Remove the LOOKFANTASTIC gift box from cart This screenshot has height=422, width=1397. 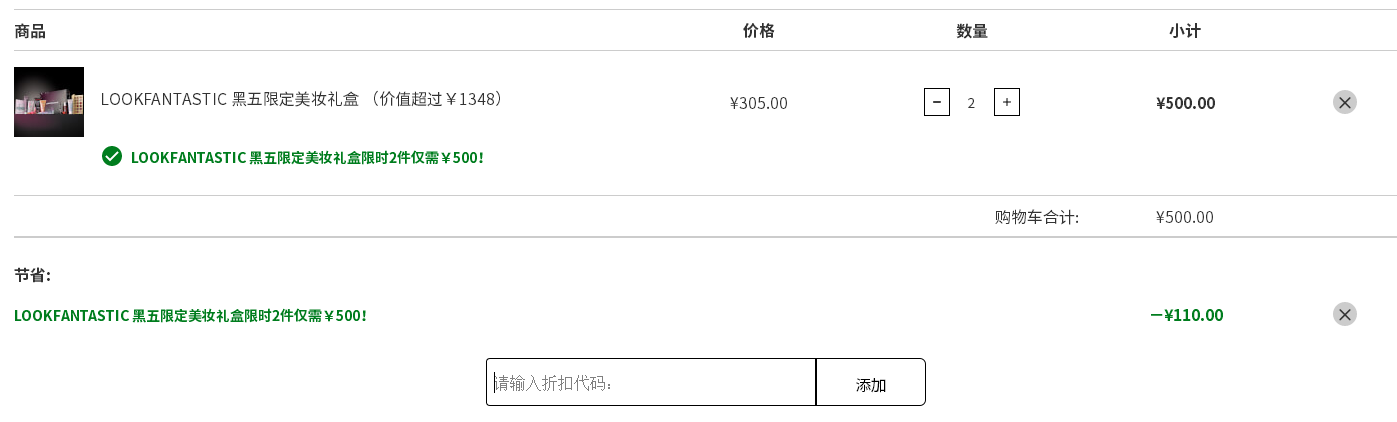click(x=1344, y=102)
